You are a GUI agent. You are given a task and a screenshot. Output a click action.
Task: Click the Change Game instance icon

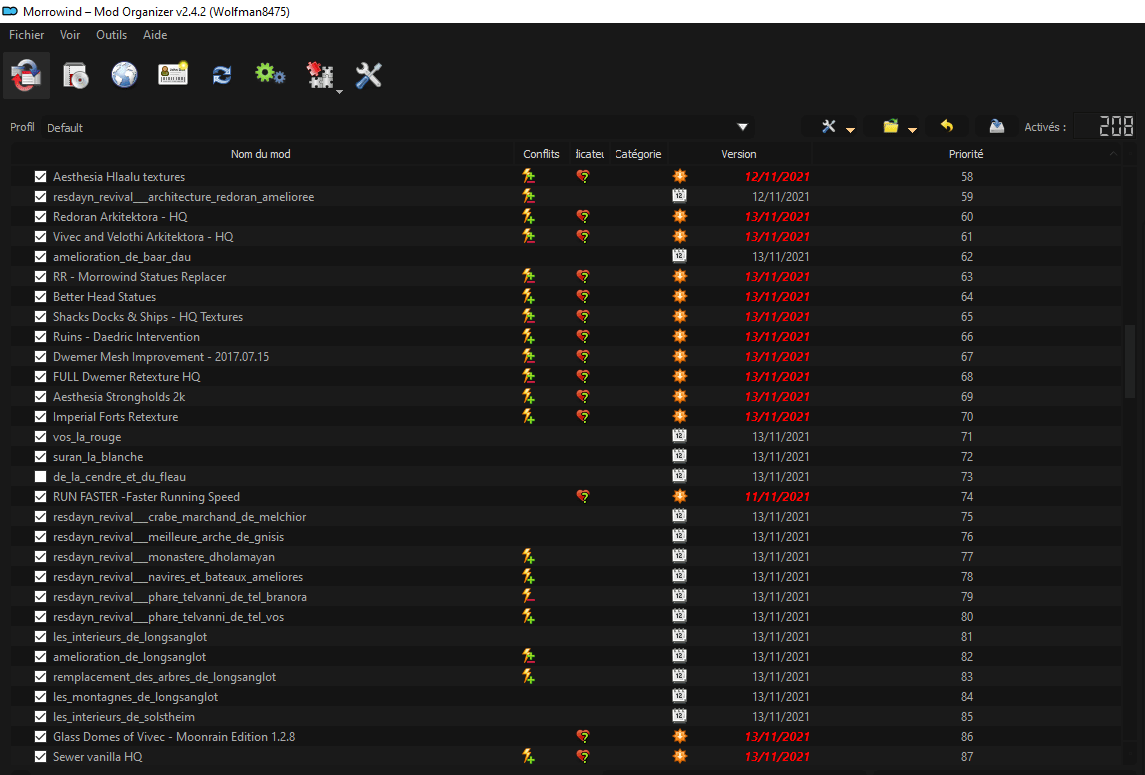click(x=26, y=75)
